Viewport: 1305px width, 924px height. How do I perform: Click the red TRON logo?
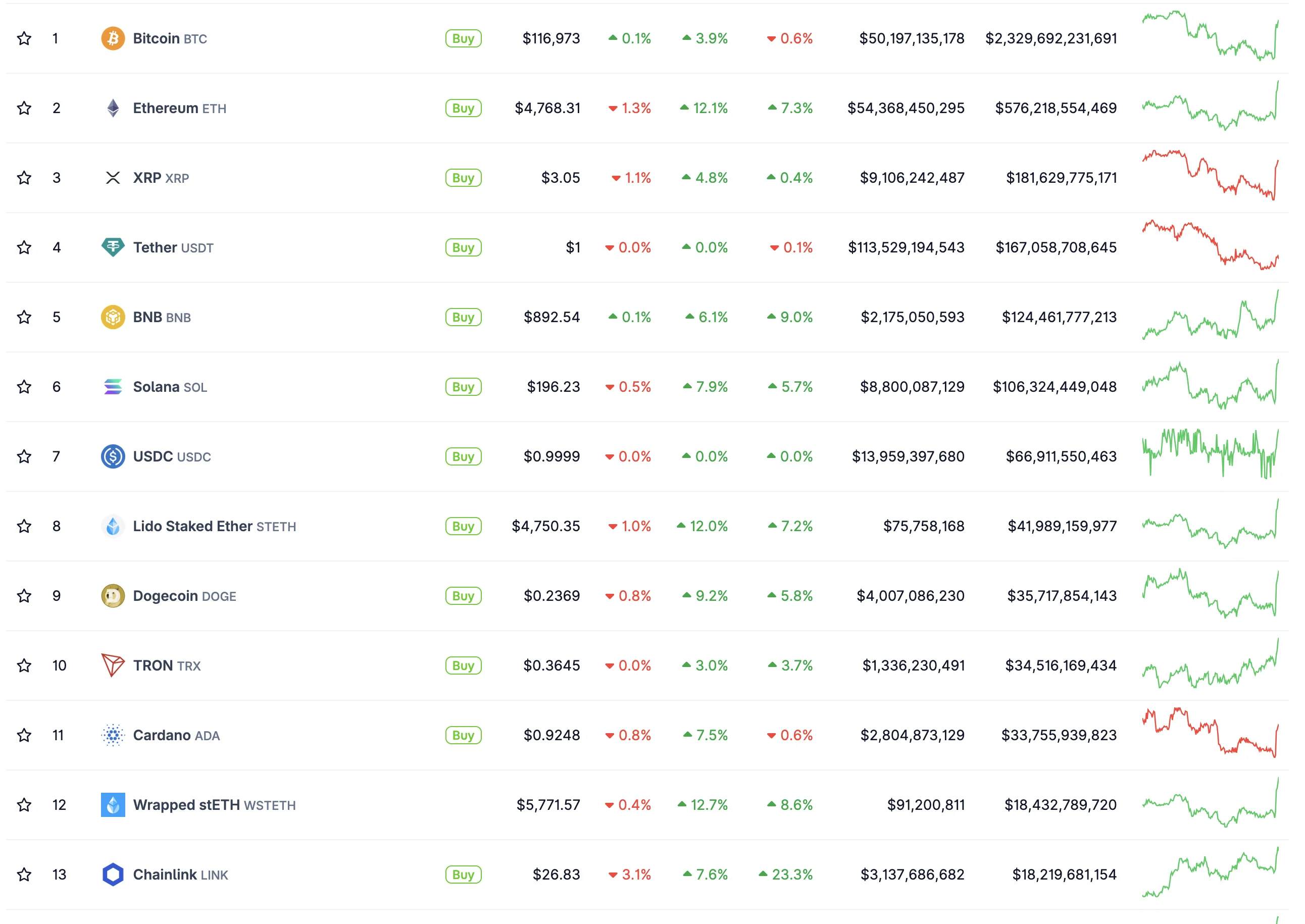pos(113,665)
